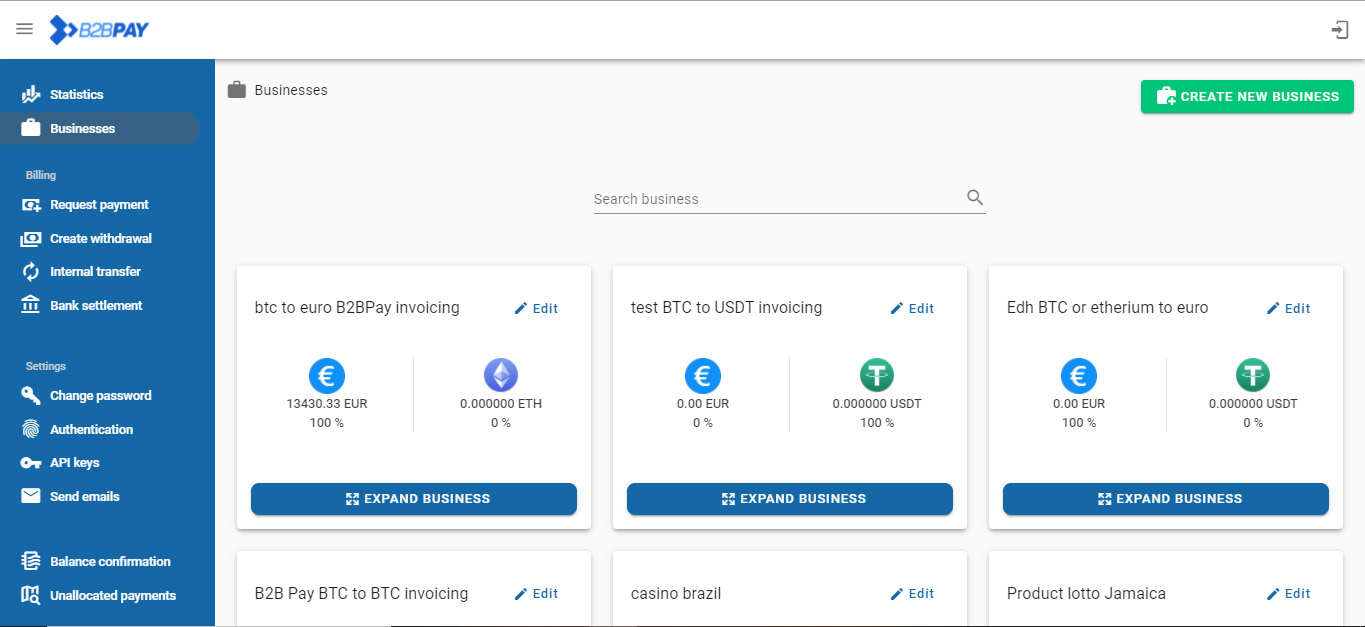This screenshot has height=627, width=1365.
Task: Select Internal transfer in sidebar
Action: [95, 272]
